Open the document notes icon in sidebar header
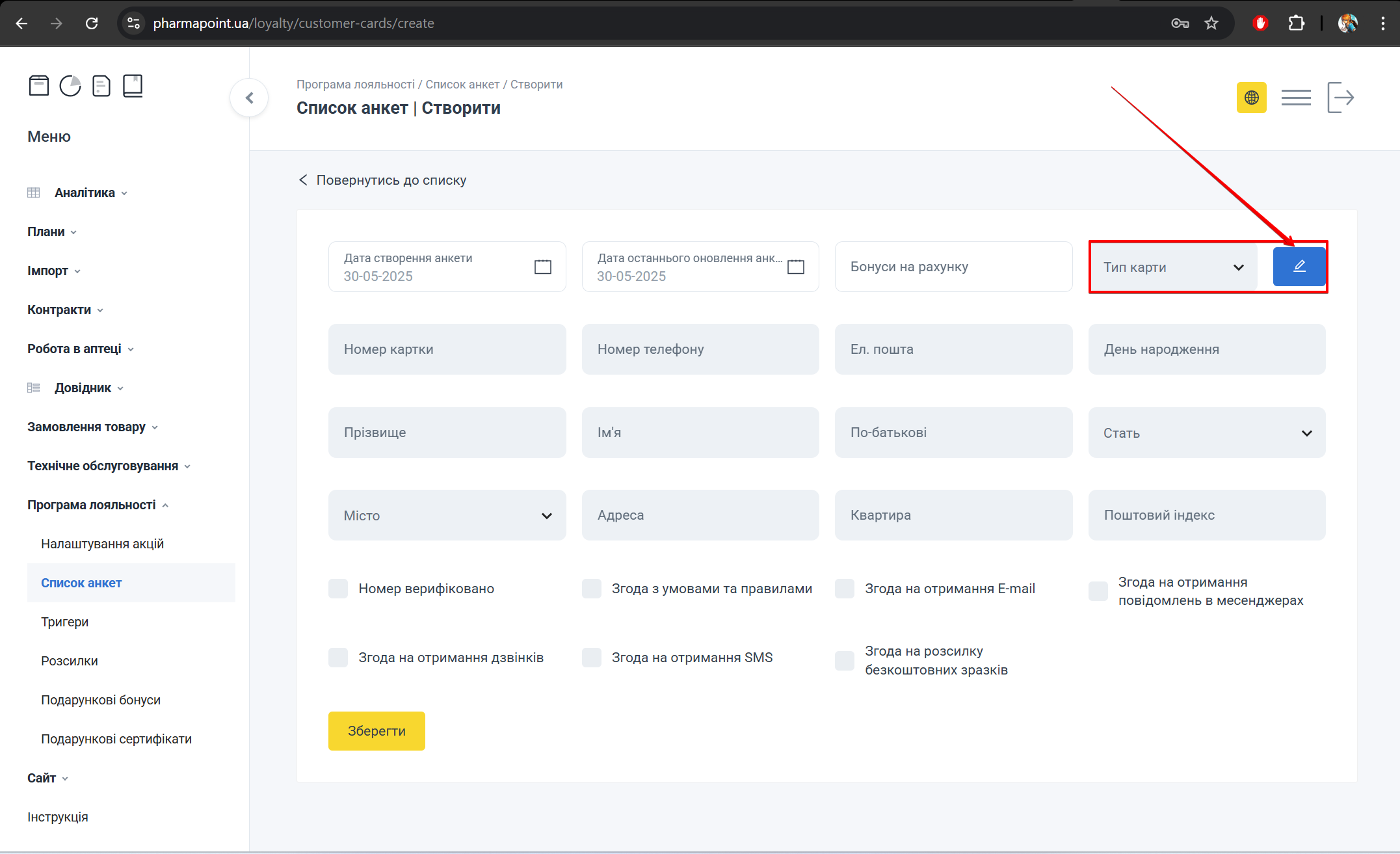 [x=101, y=85]
